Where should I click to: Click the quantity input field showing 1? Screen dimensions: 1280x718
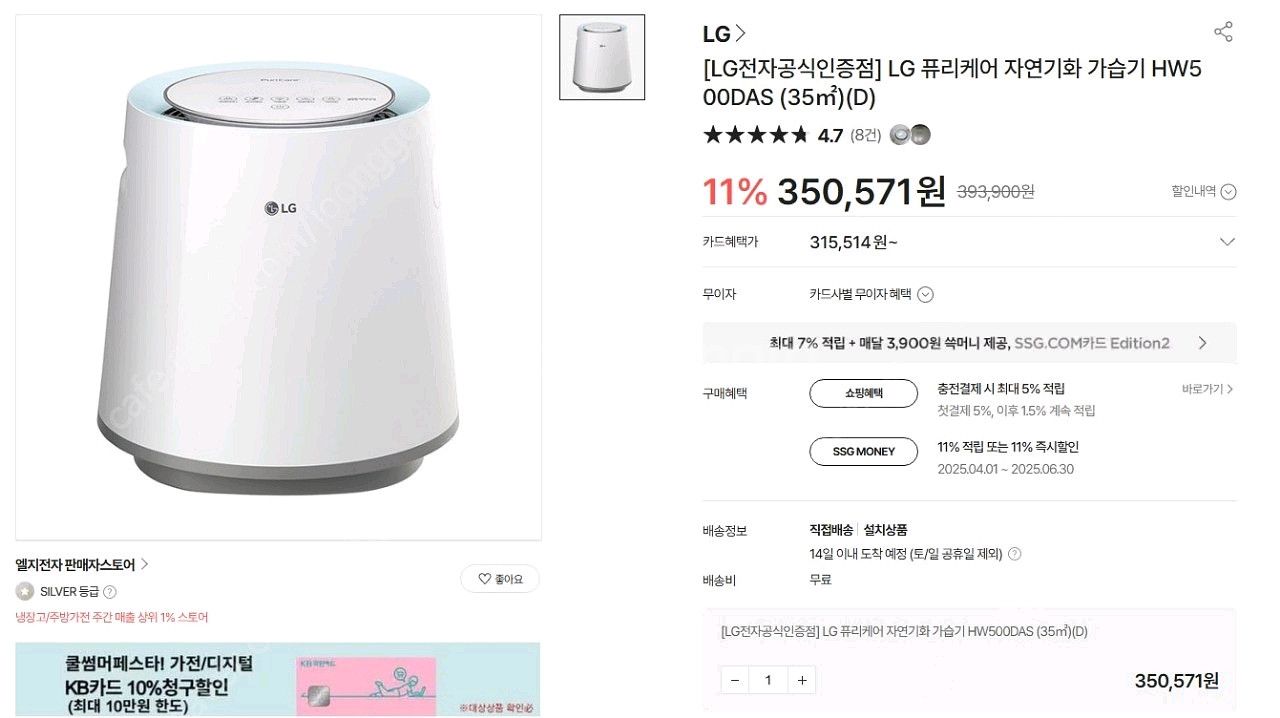click(768, 679)
